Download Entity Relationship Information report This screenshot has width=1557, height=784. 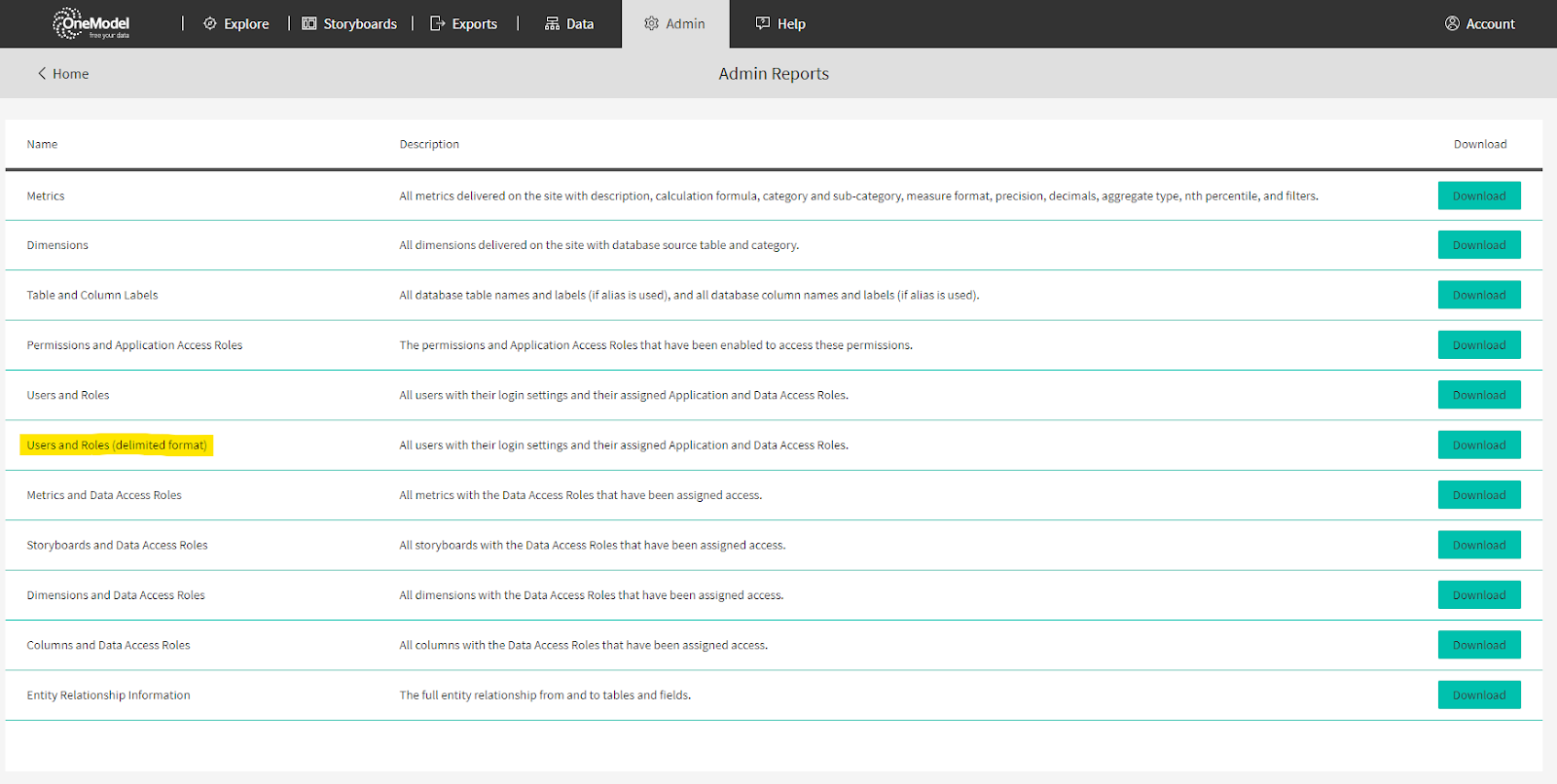click(x=1478, y=695)
